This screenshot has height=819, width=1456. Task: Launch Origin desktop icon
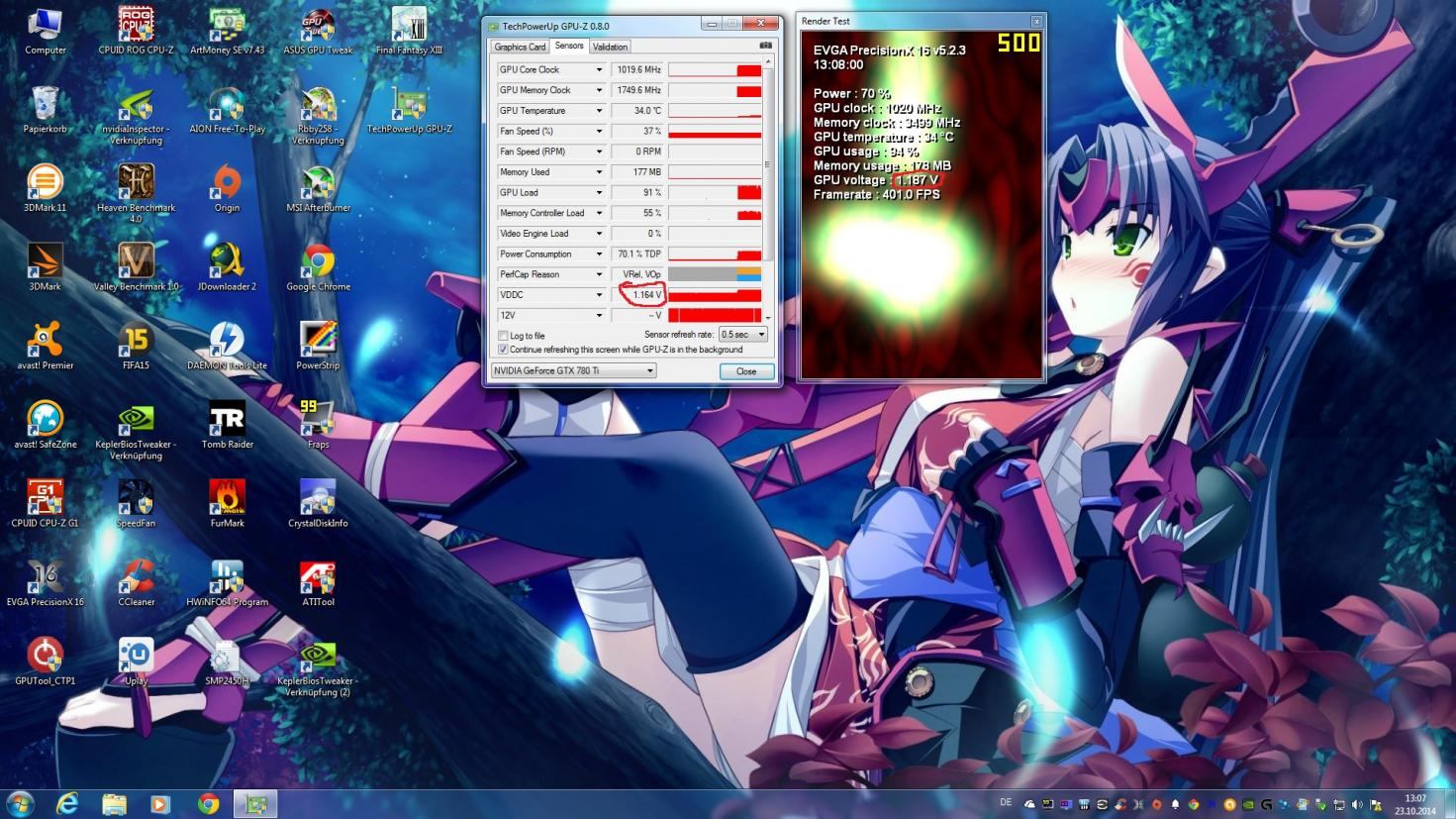click(x=227, y=188)
